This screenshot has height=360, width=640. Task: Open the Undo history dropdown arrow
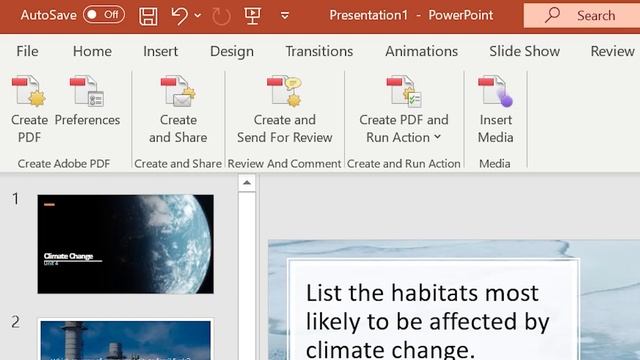click(198, 16)
